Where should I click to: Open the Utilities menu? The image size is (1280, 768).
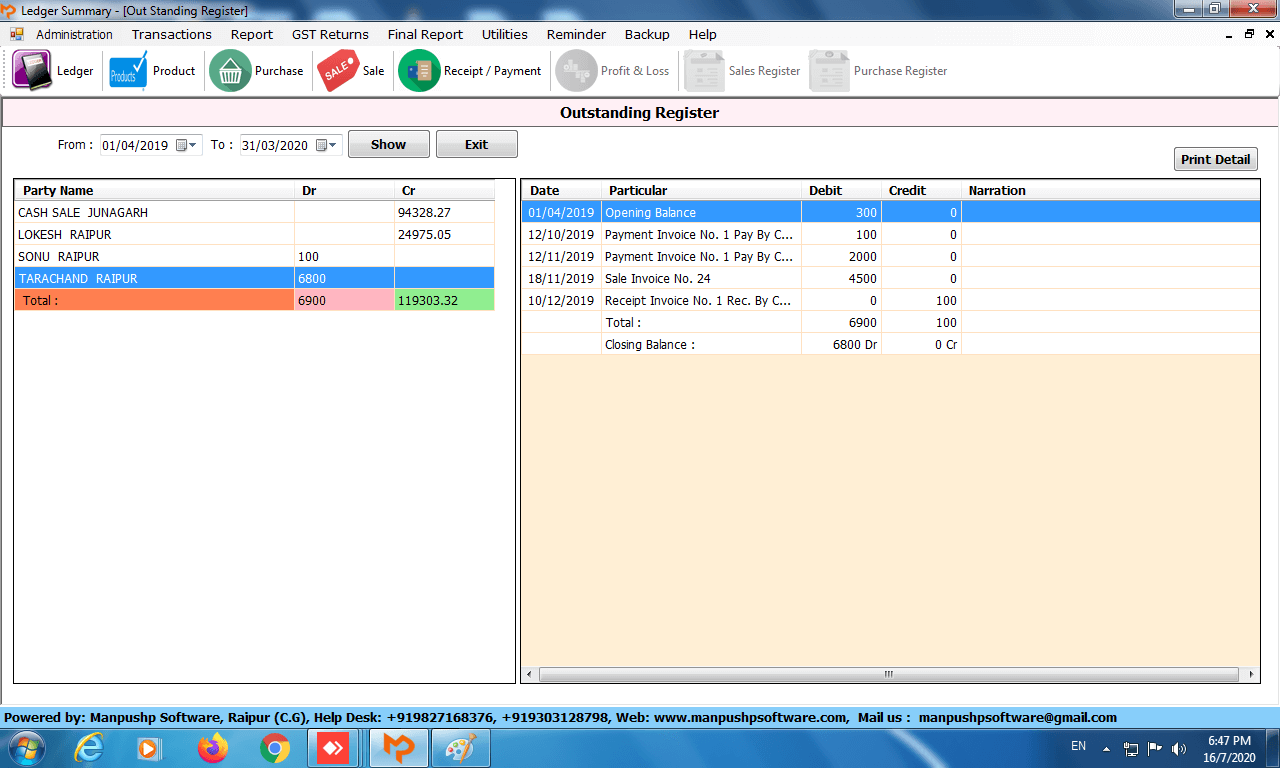(505, 34)
